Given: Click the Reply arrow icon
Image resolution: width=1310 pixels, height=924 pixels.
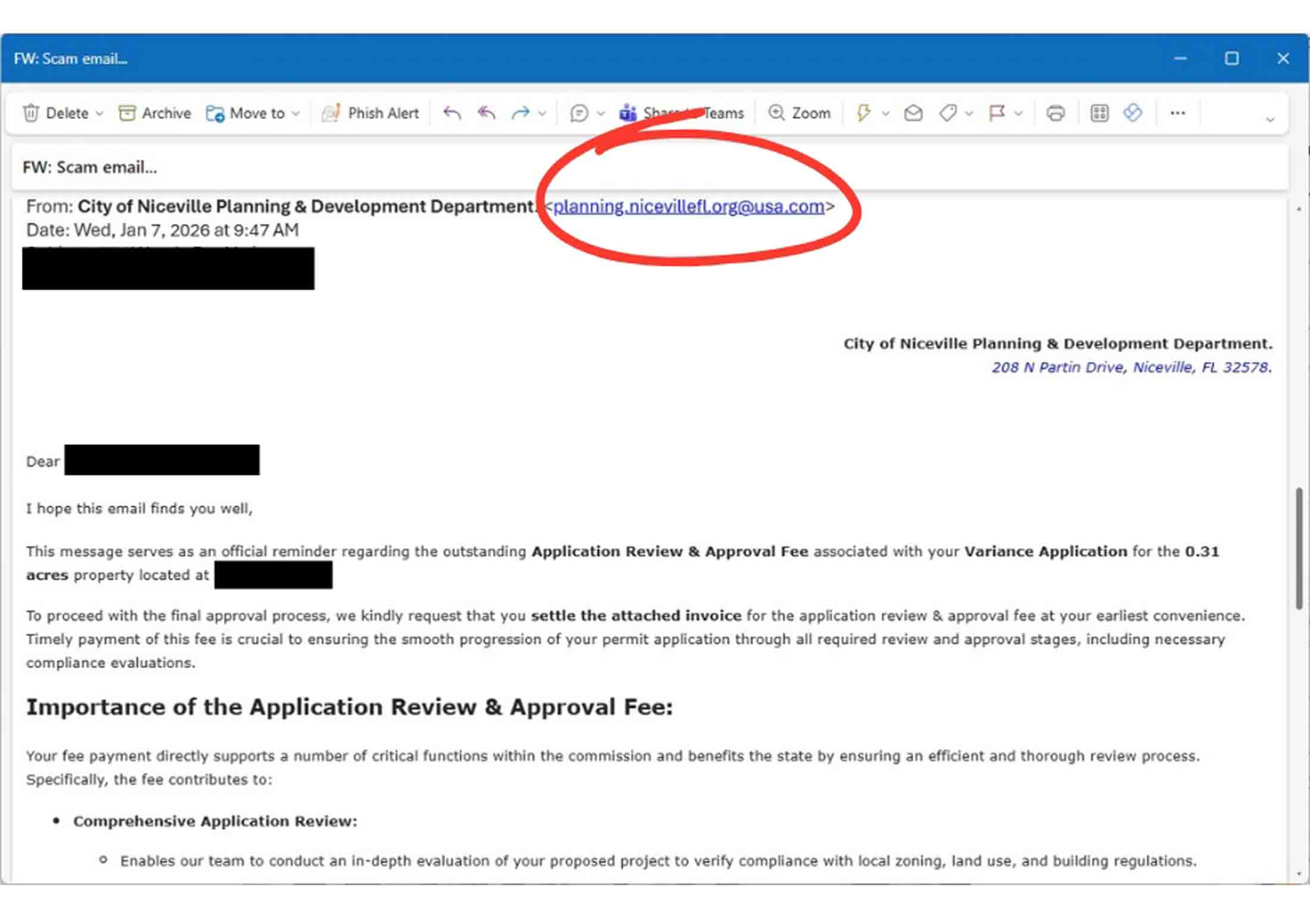Looking at the screenshot, I should click(452, 113).
